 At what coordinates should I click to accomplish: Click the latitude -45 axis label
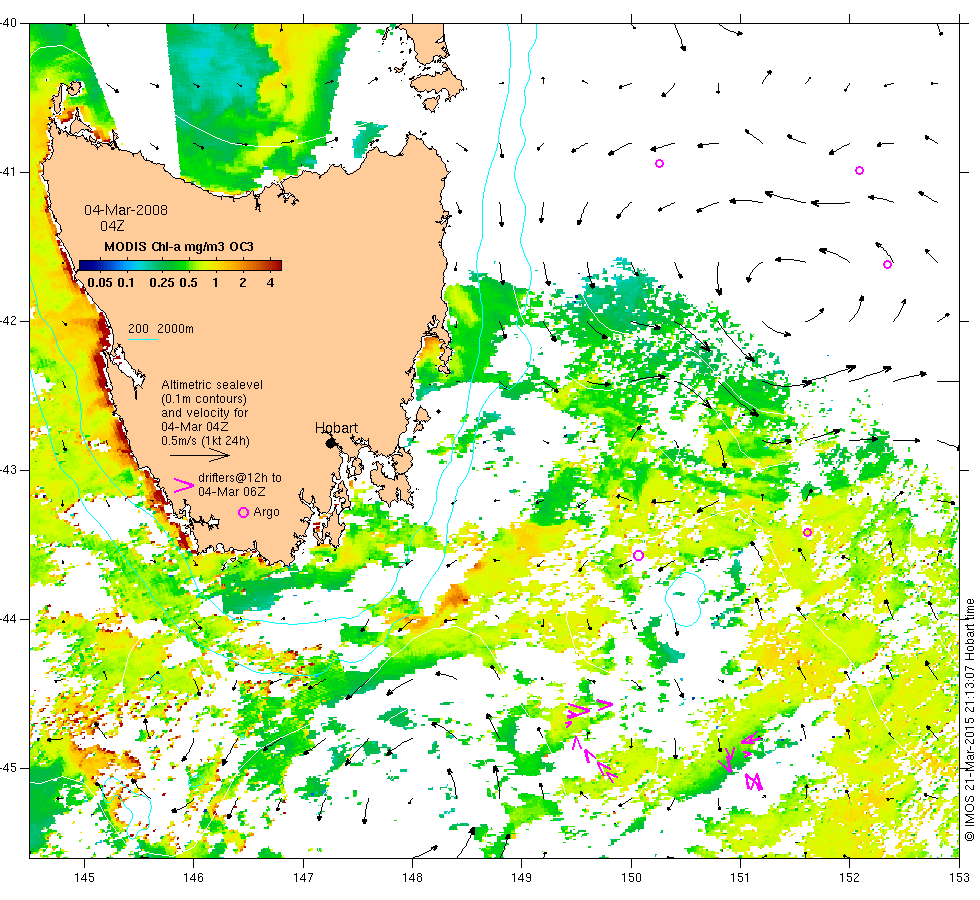(x=8, y=768)
